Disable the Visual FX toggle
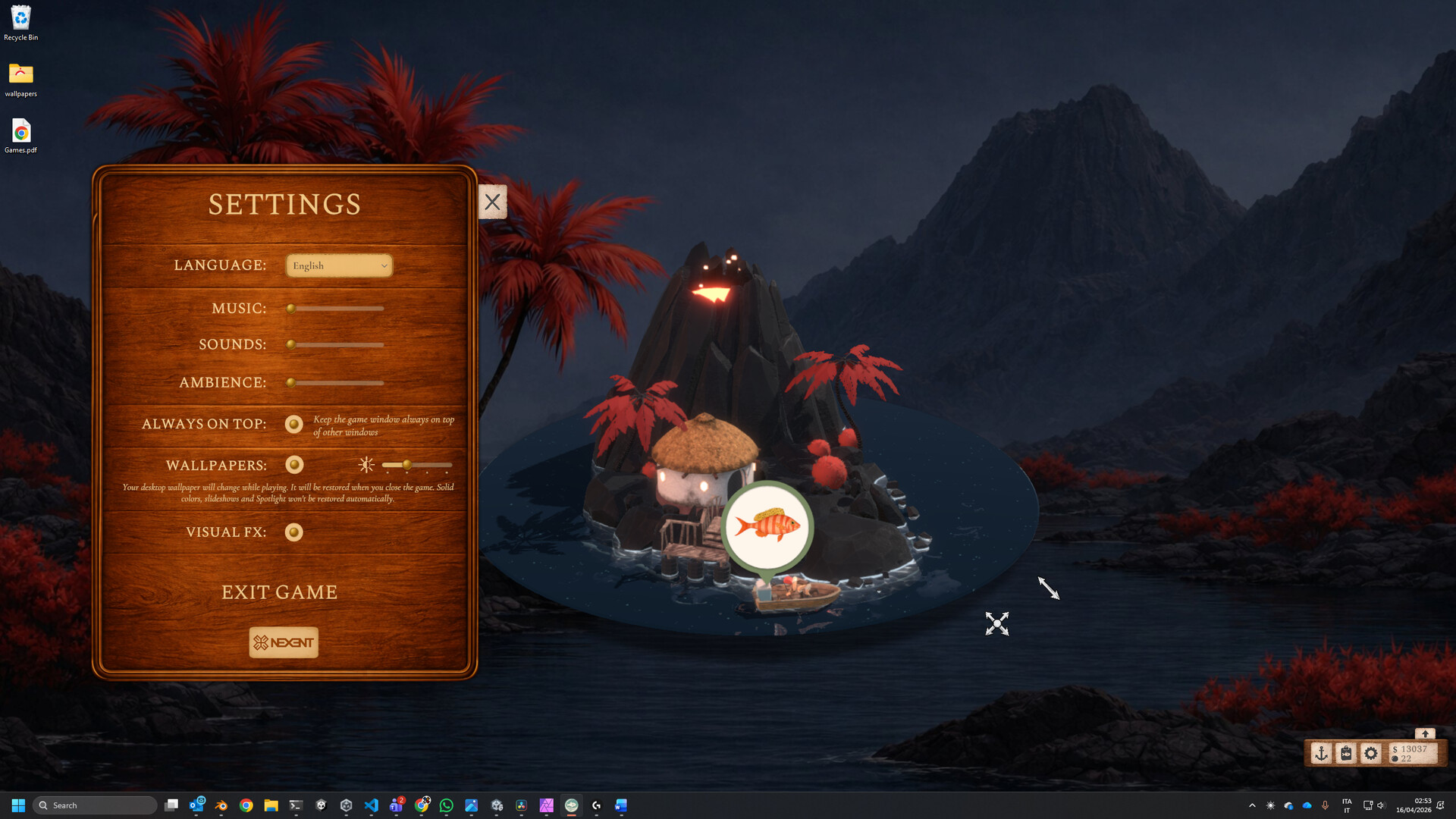Image resolution: width=1456 pixels, height=819 pixels. (294, 532)
